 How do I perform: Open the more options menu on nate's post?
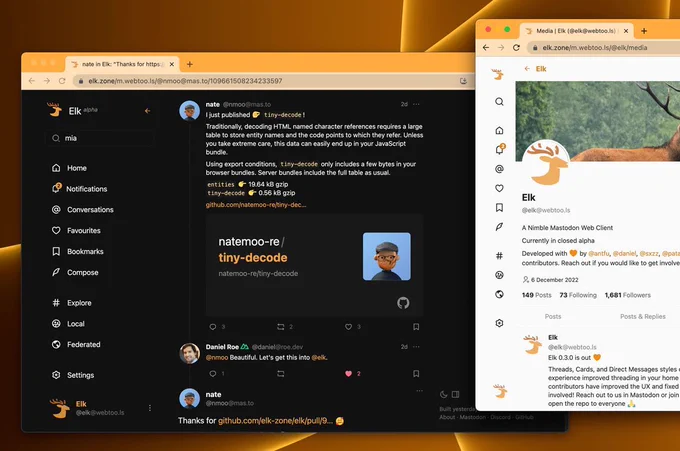point(416,104)
